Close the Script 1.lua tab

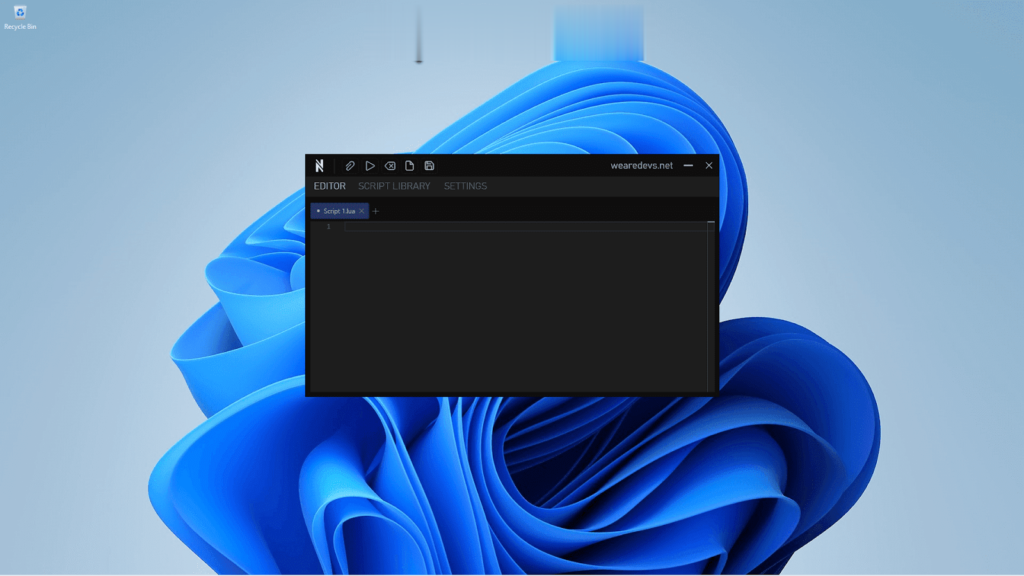tap(362, 211)
